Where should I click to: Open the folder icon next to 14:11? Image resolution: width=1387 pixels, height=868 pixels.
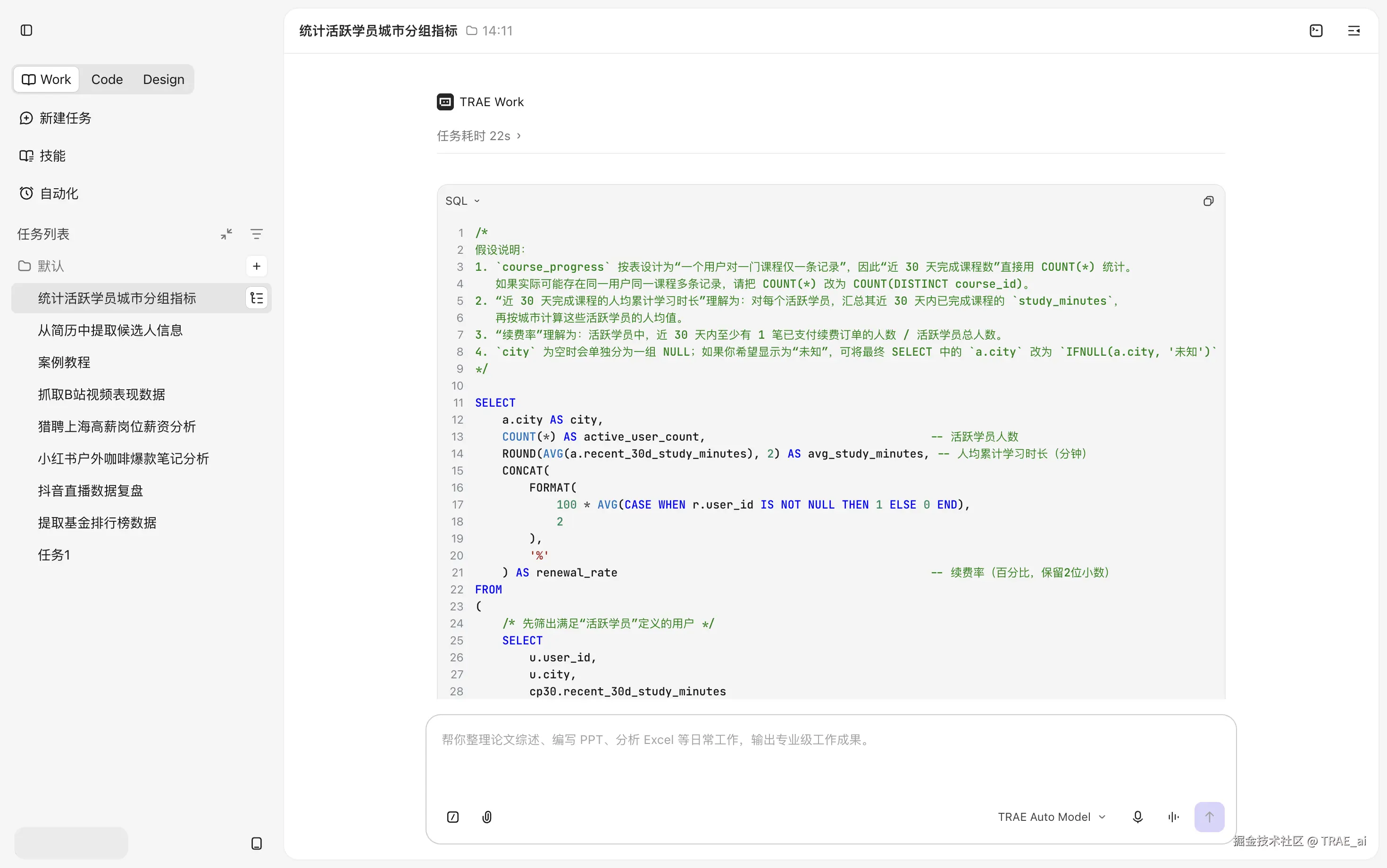coord(471,30)
